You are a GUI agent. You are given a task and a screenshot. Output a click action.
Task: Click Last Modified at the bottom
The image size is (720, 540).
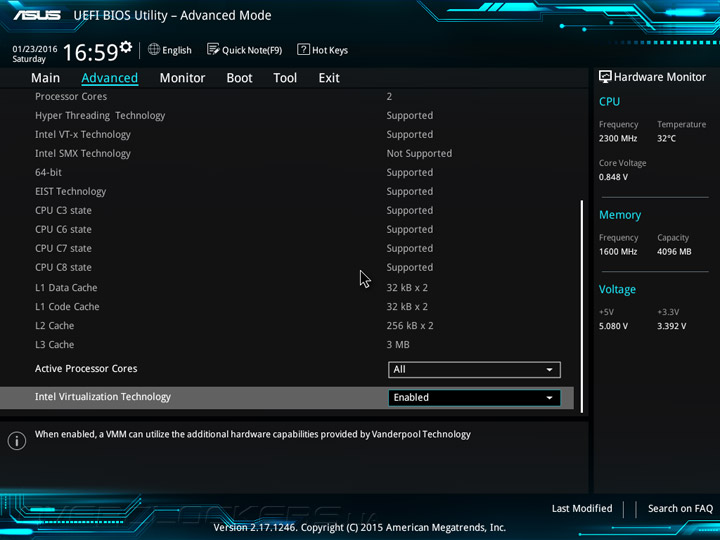coord(582,508)
